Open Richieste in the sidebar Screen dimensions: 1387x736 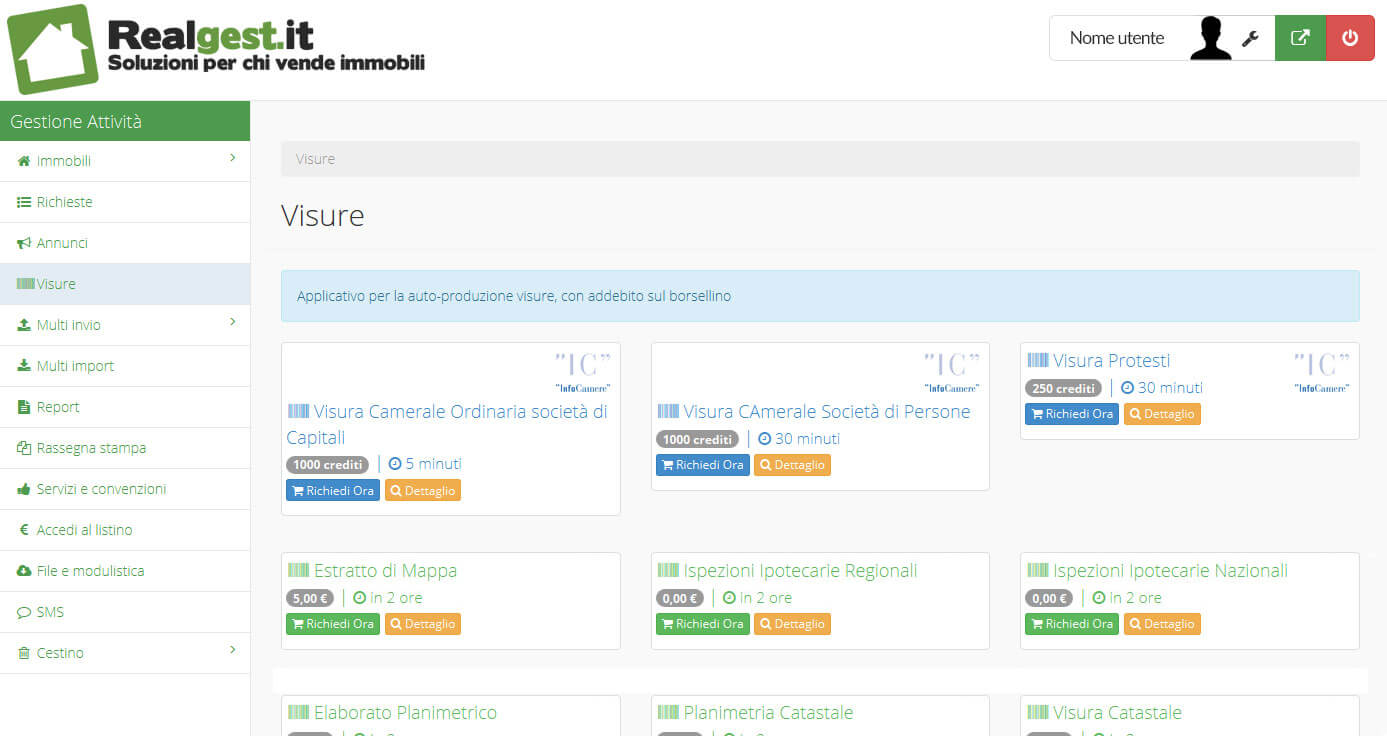point(125,202)
